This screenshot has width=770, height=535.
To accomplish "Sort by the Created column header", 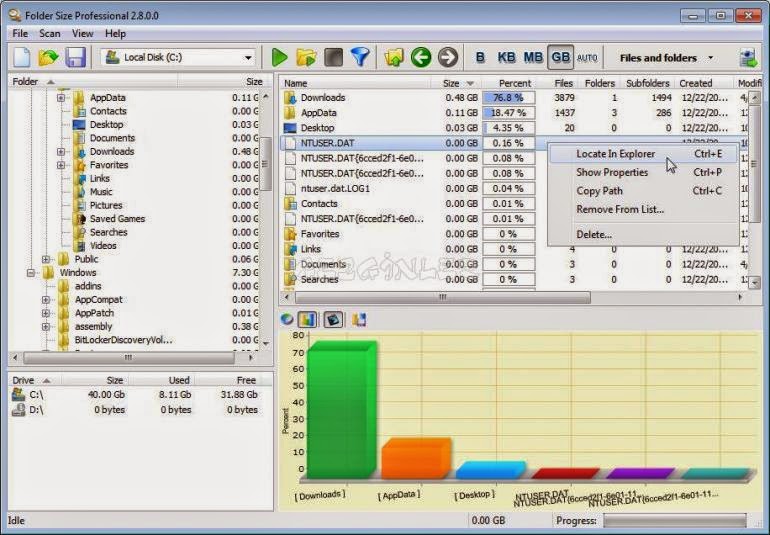I will [704, 83].
